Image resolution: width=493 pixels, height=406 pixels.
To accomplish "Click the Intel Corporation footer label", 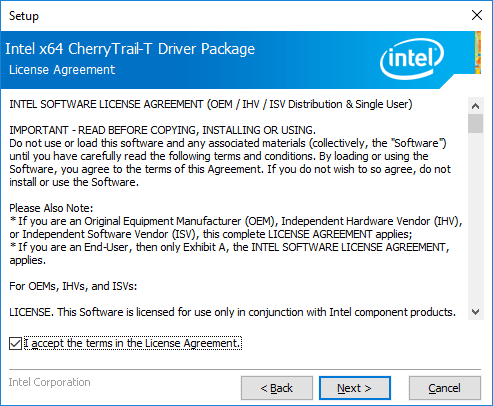I will [x=49, y=382].
